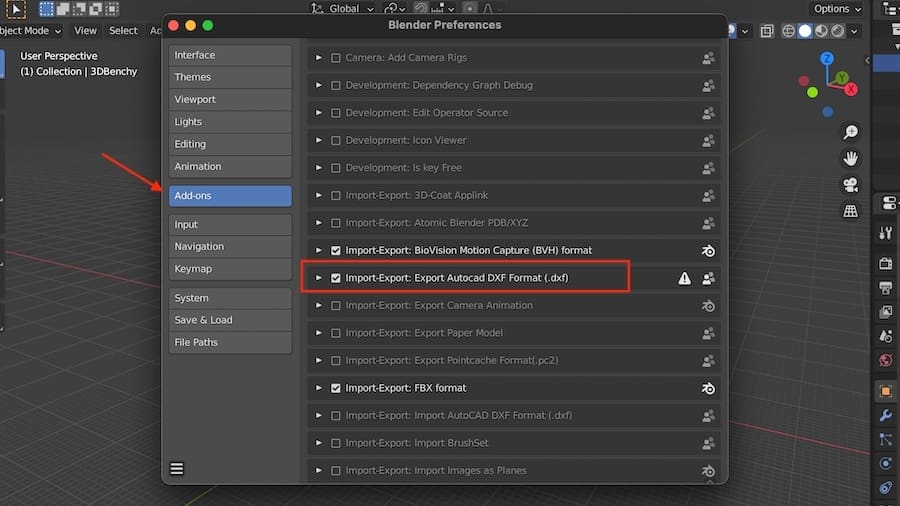This screenshot has height=506, width=900.
Task: Open the Interface preferences tab
Action: pyautogui.click(x=230, y=55)
